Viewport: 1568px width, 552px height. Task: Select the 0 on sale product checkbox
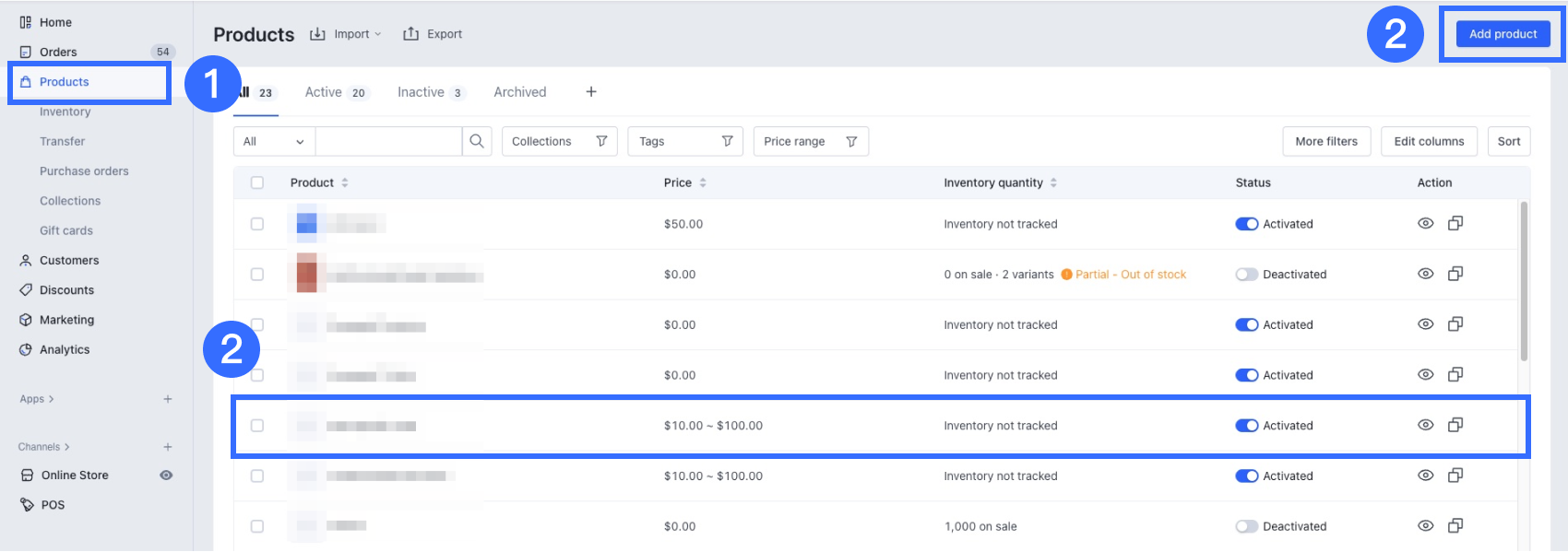(257, 275)
